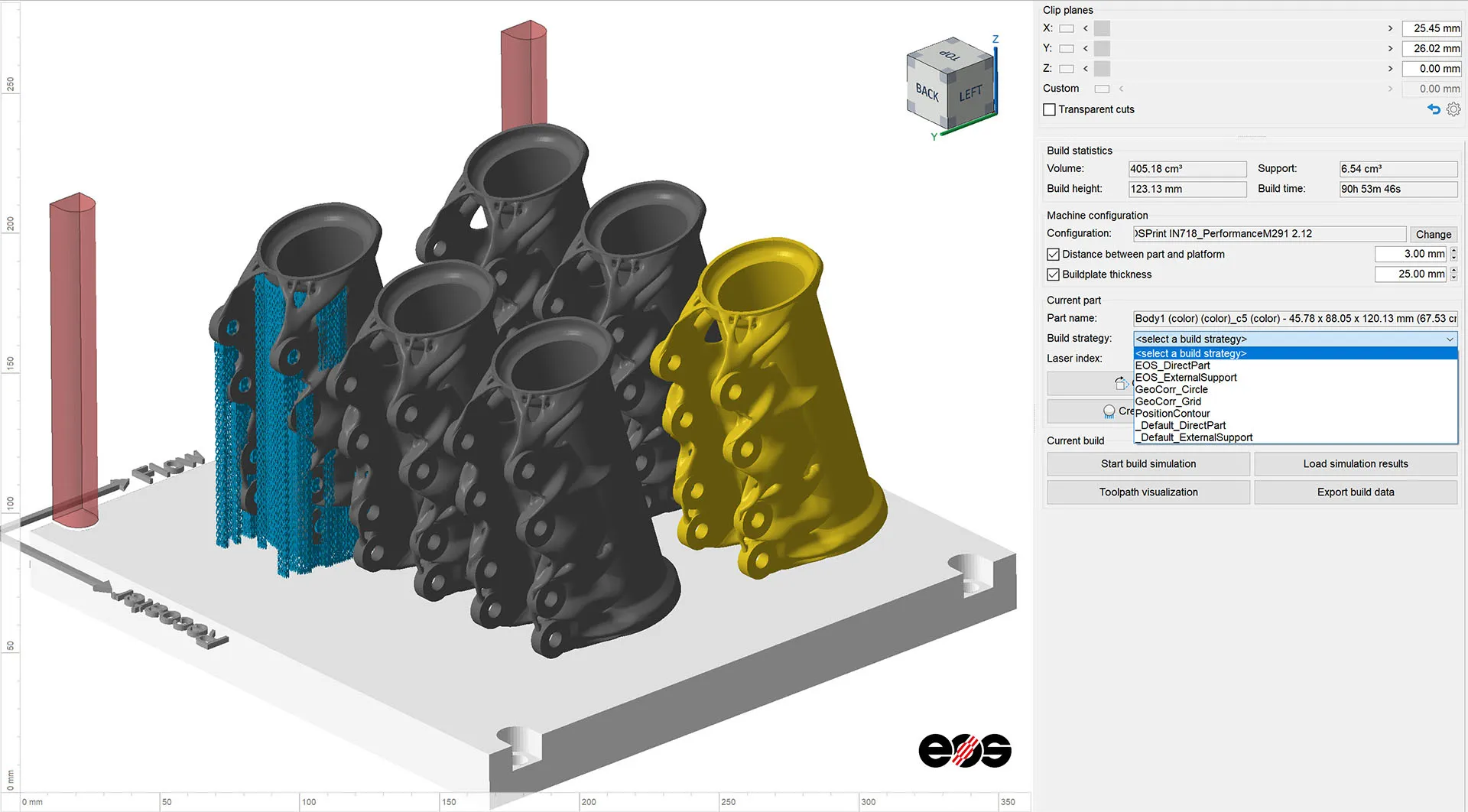Choose GeoCorr_Grid from strategy list
The image size is (1468, 812).
click(1168, 401)
